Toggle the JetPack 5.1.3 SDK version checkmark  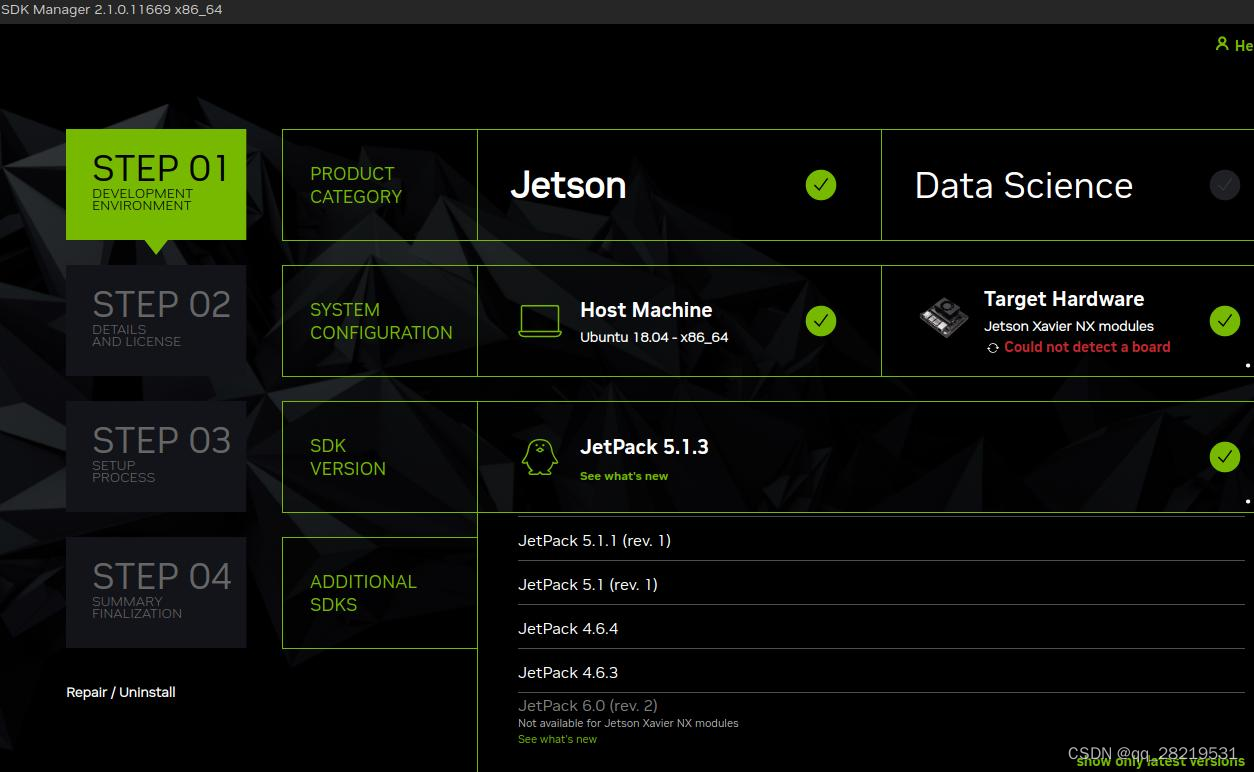[x=1225, y=457]
